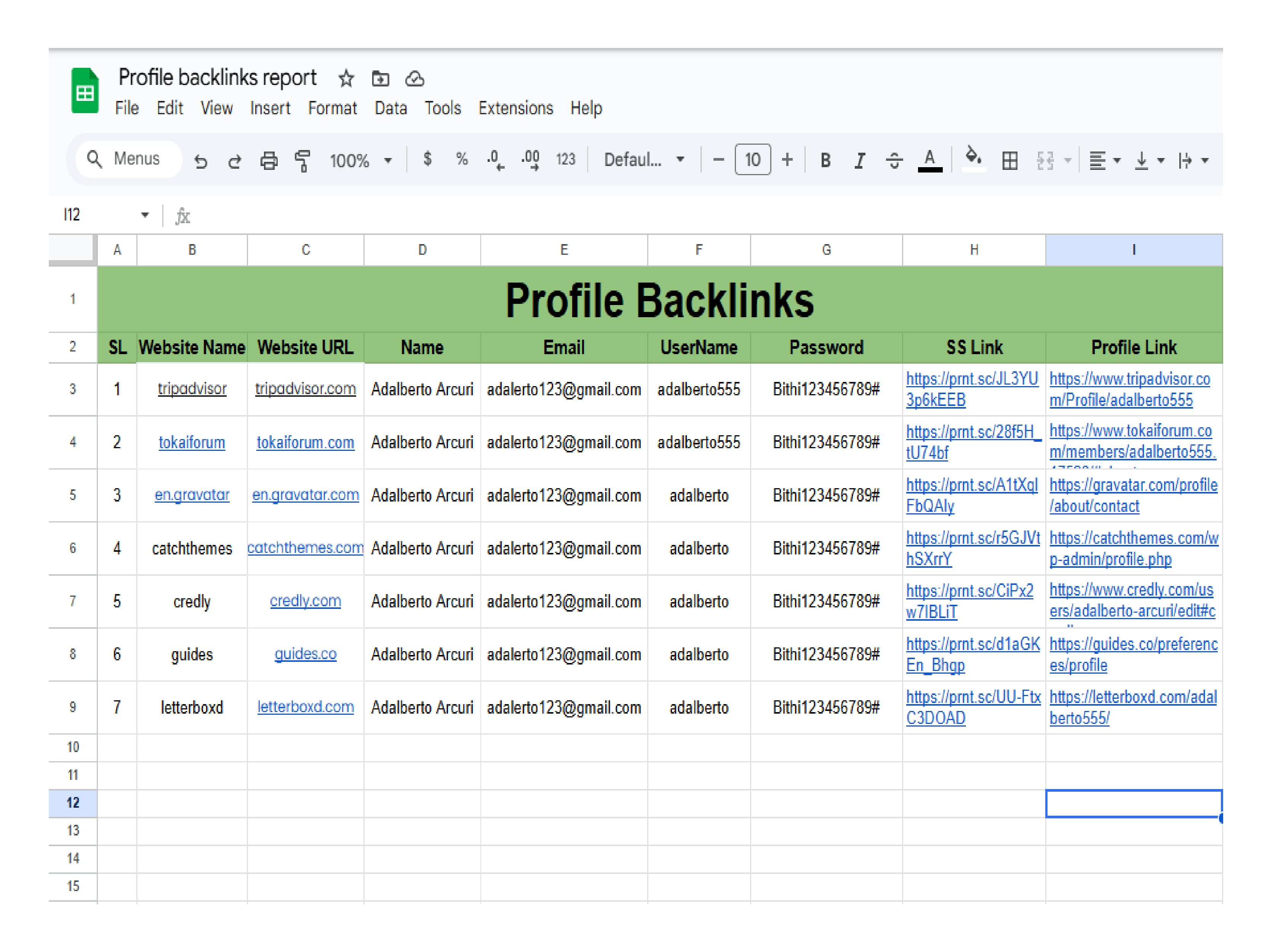Viewport: 1270px width, 952px height.
Task: Toggle bold formatting
Action: tap(825, 161)
